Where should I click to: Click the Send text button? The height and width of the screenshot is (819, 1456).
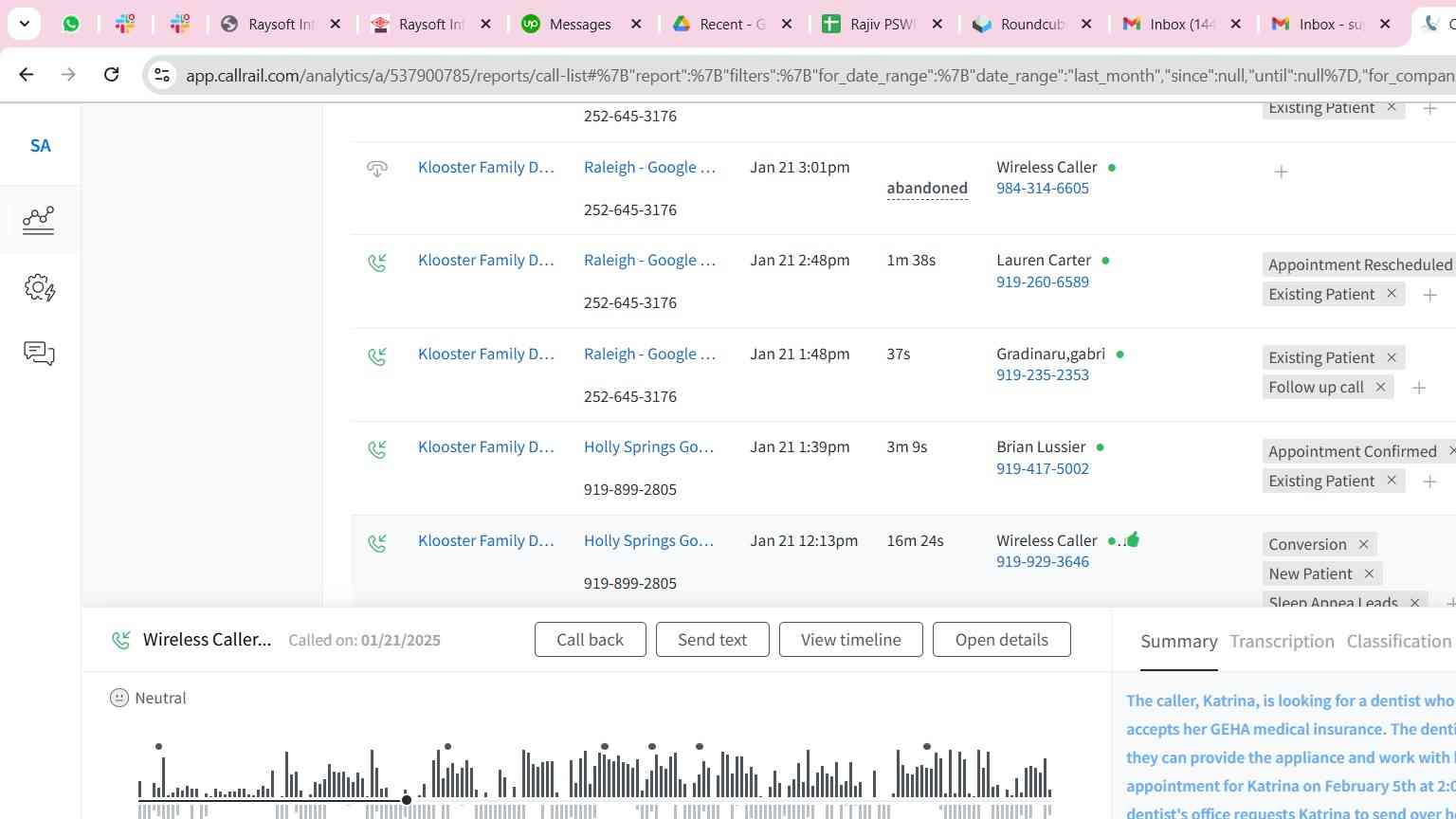(712, 640)
